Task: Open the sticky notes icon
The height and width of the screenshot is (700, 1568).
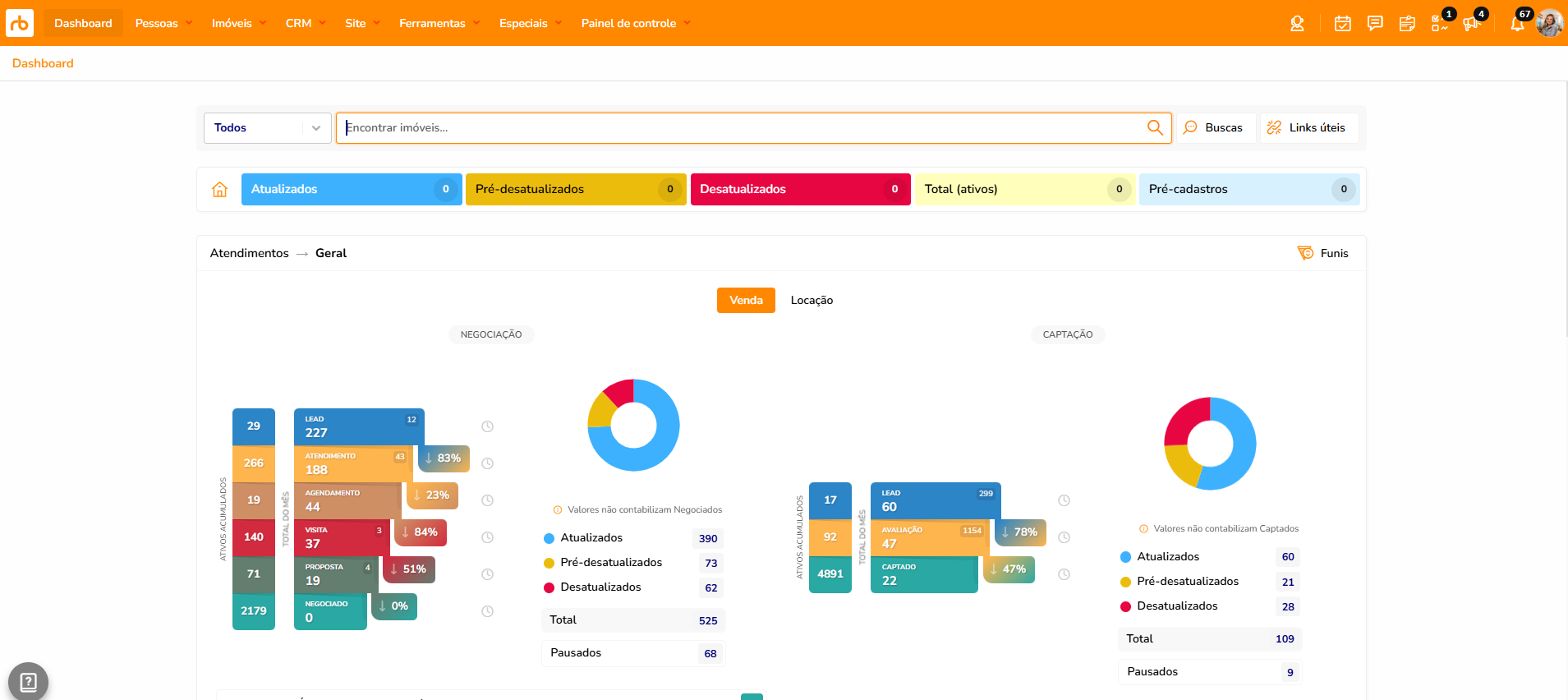Action: point(1407,24)
